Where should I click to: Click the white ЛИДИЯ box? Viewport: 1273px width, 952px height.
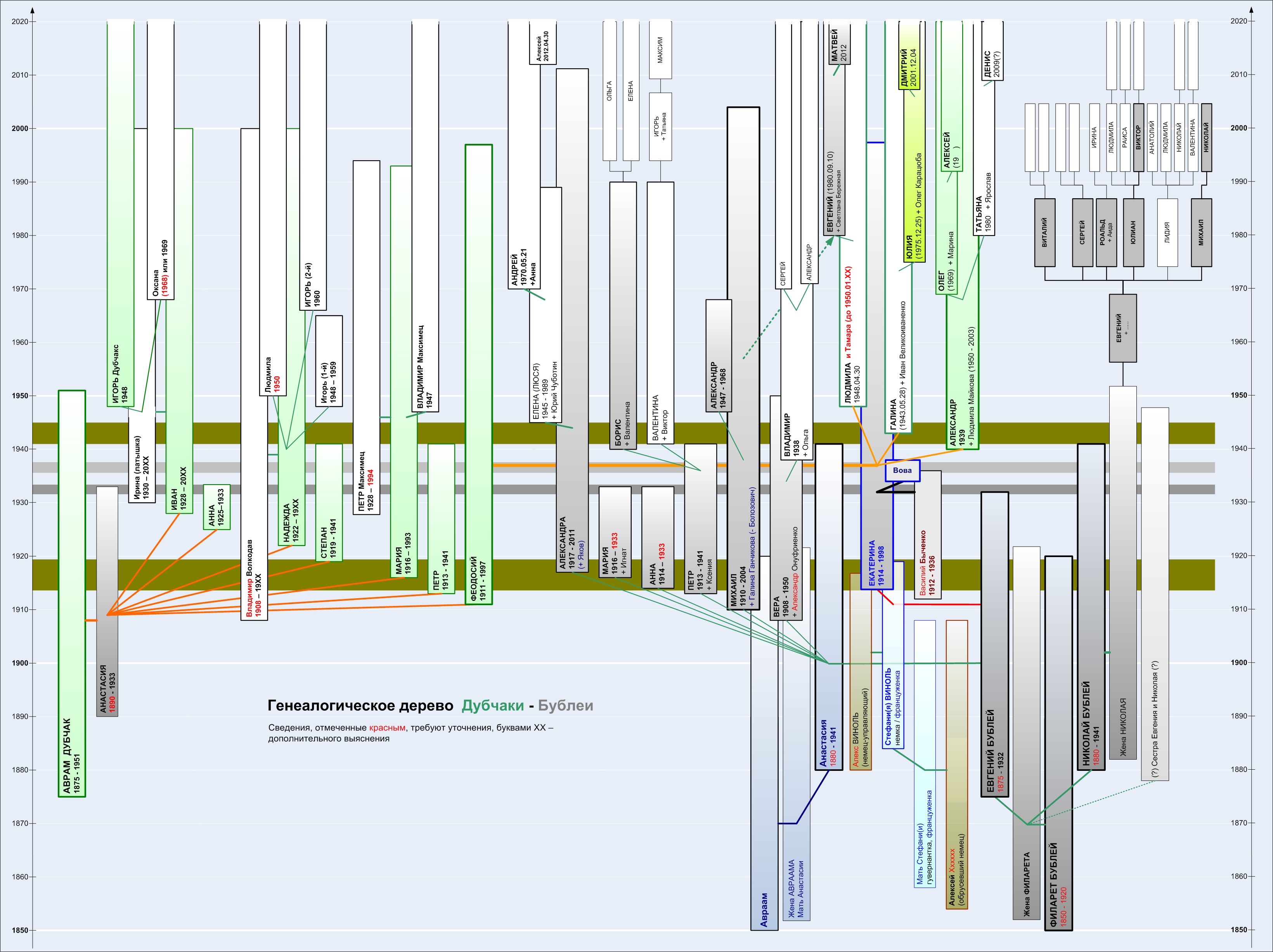click(1167, 232)
